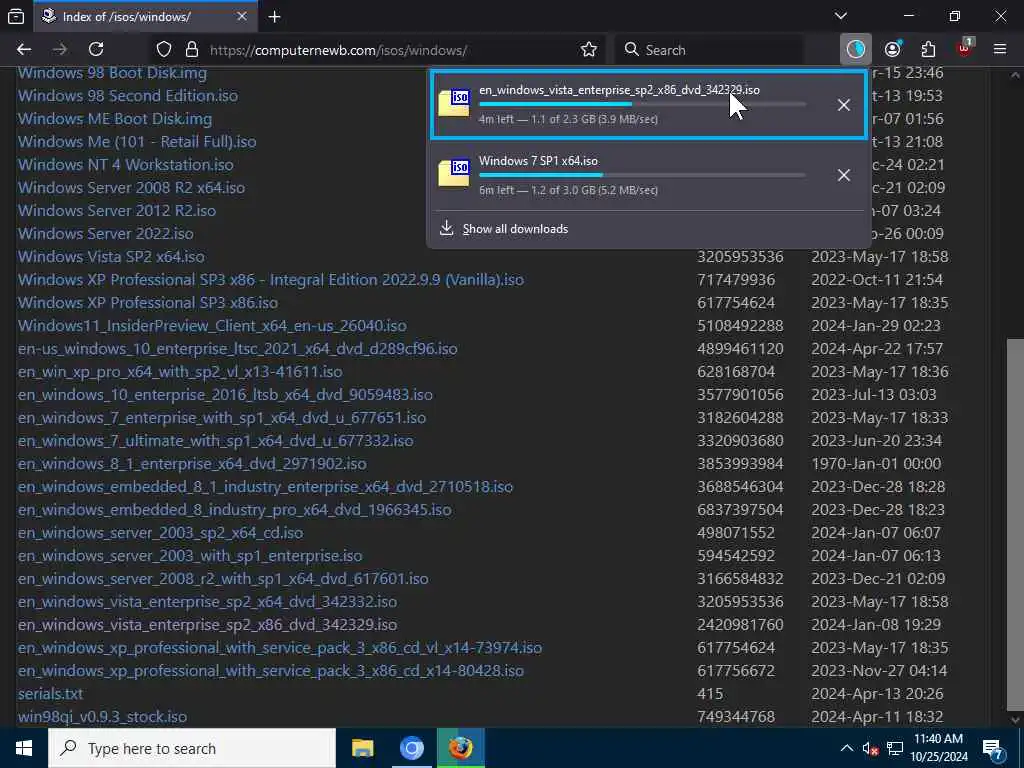Download Windows Vista SP2 x64.iso
1024x768 pixels.
(x=111, y=257)
